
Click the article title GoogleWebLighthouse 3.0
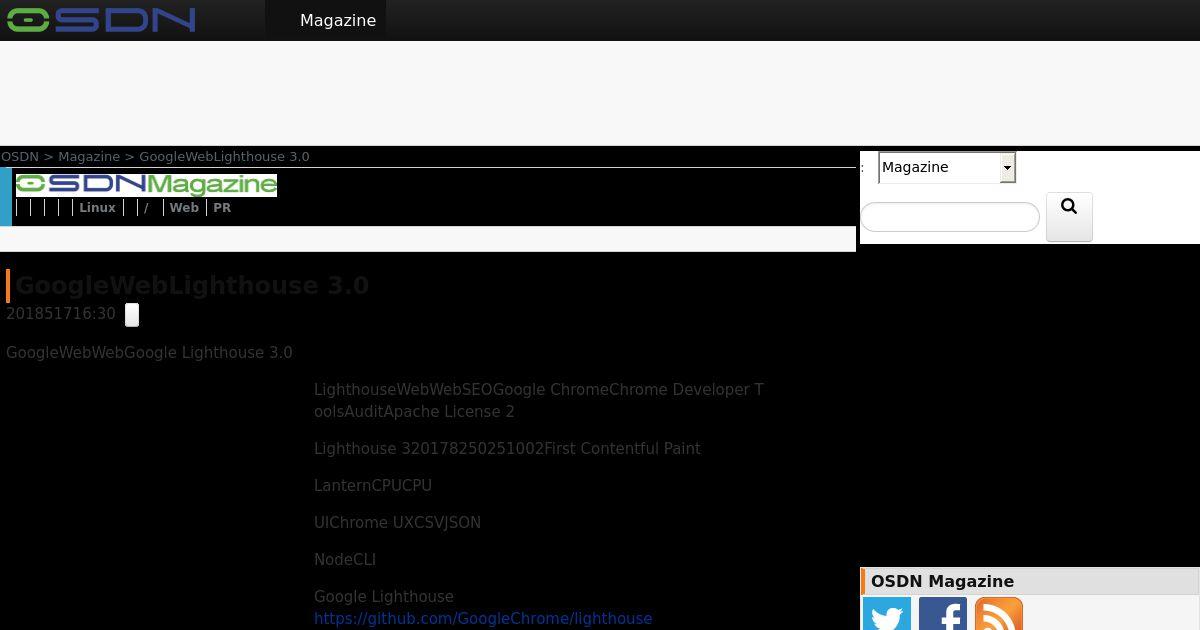192,285
